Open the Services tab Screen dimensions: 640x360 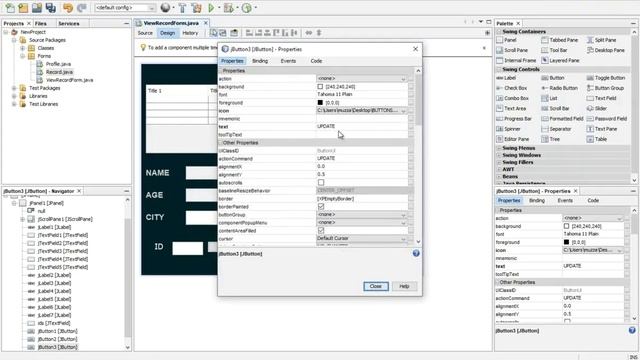tap(69, 24)
